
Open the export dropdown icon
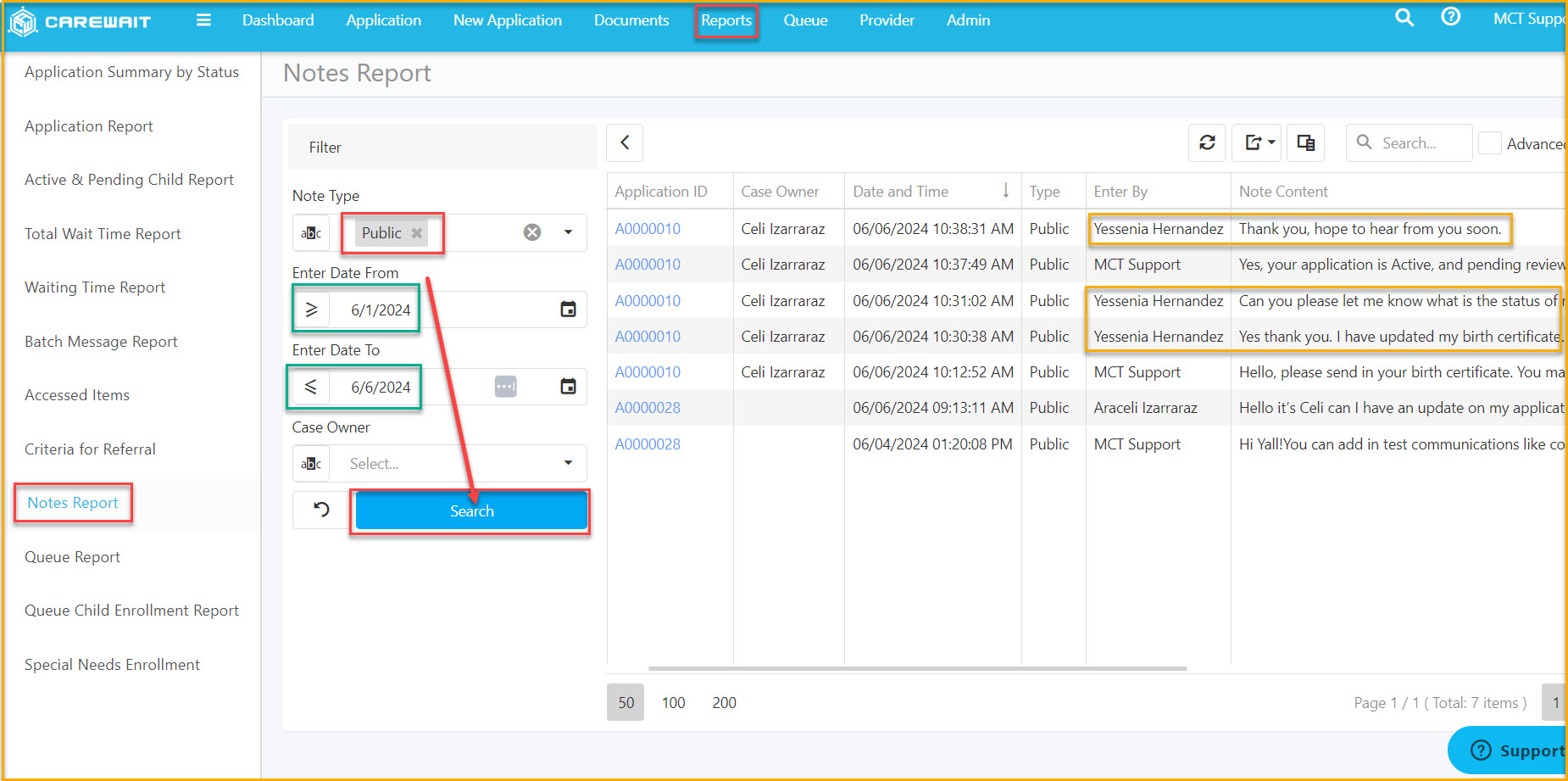[1259, 142]
